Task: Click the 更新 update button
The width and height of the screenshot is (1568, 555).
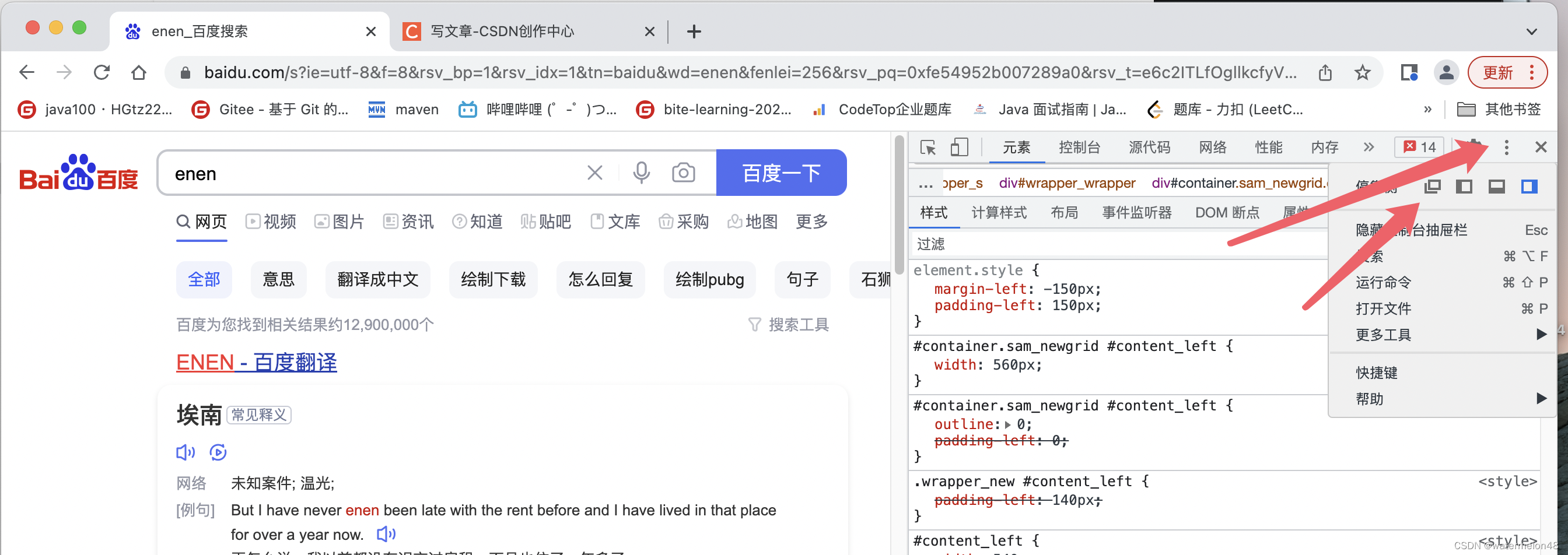Action: tap(1507, 72)
